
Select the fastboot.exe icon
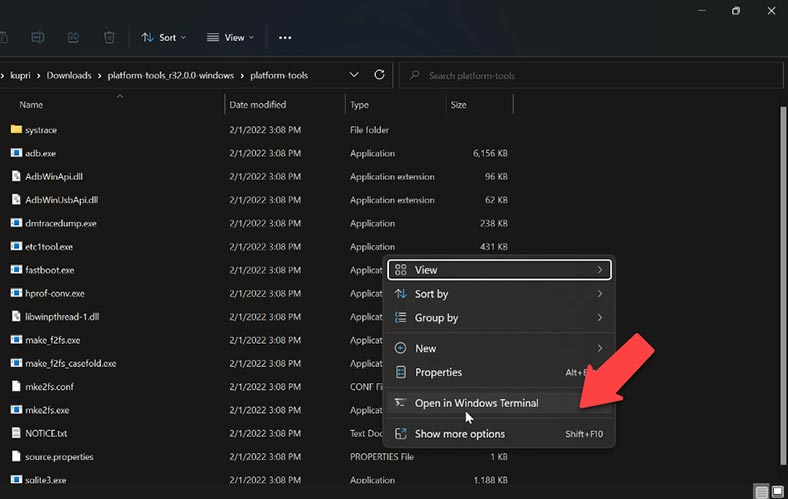[x=16, y=269]
